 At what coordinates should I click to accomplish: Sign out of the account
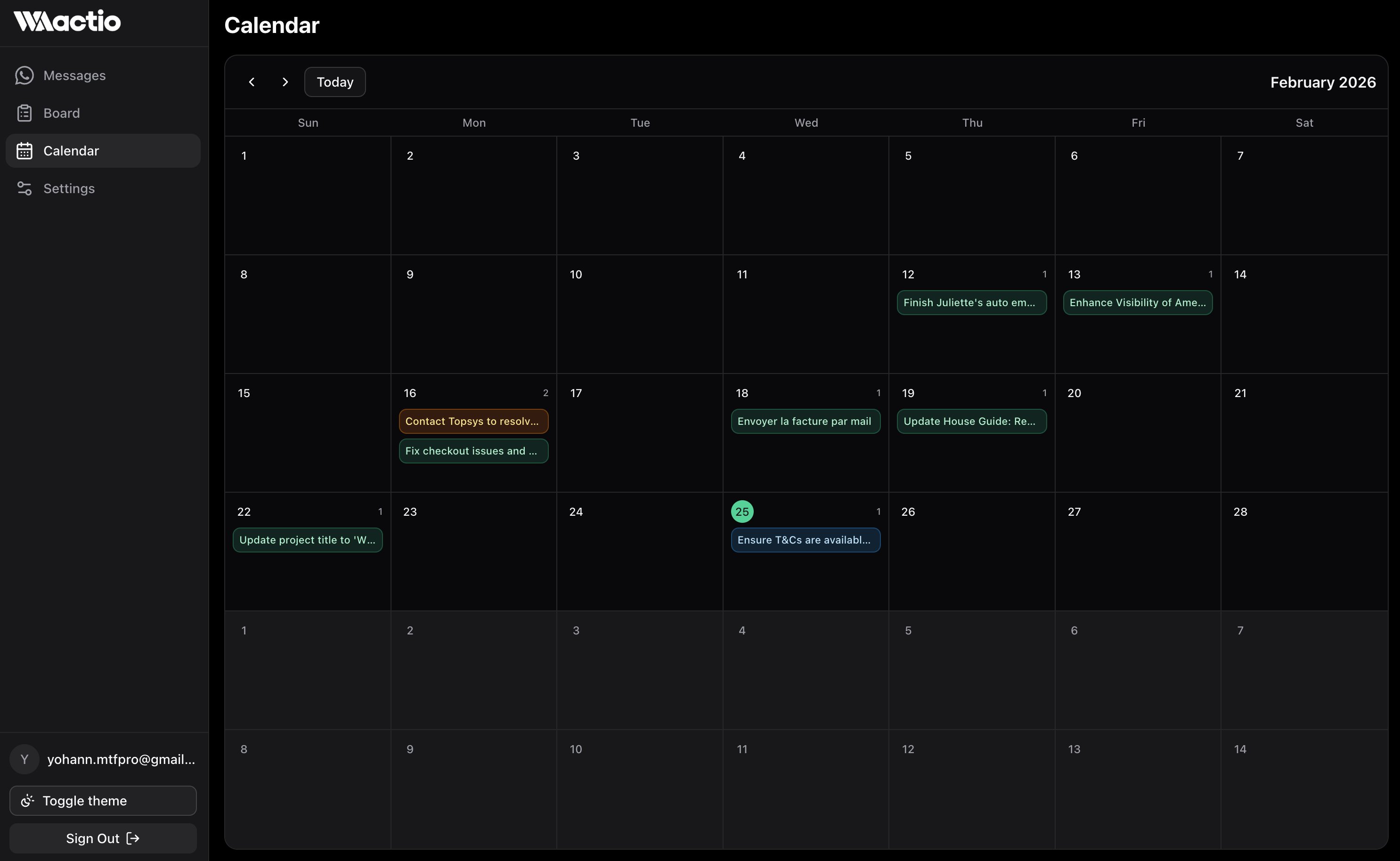103,837
